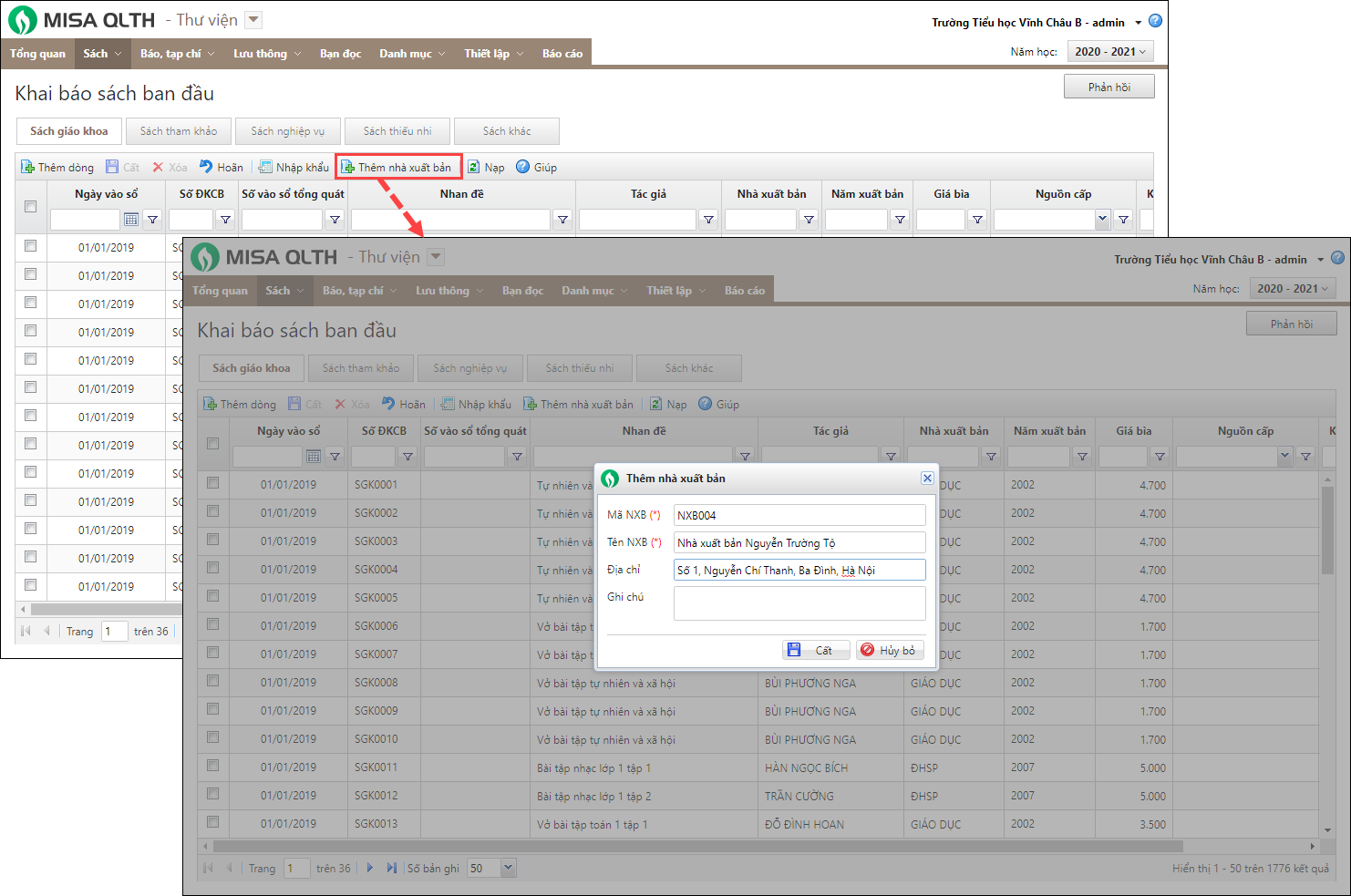Go to the next page of records

(369, 868)
